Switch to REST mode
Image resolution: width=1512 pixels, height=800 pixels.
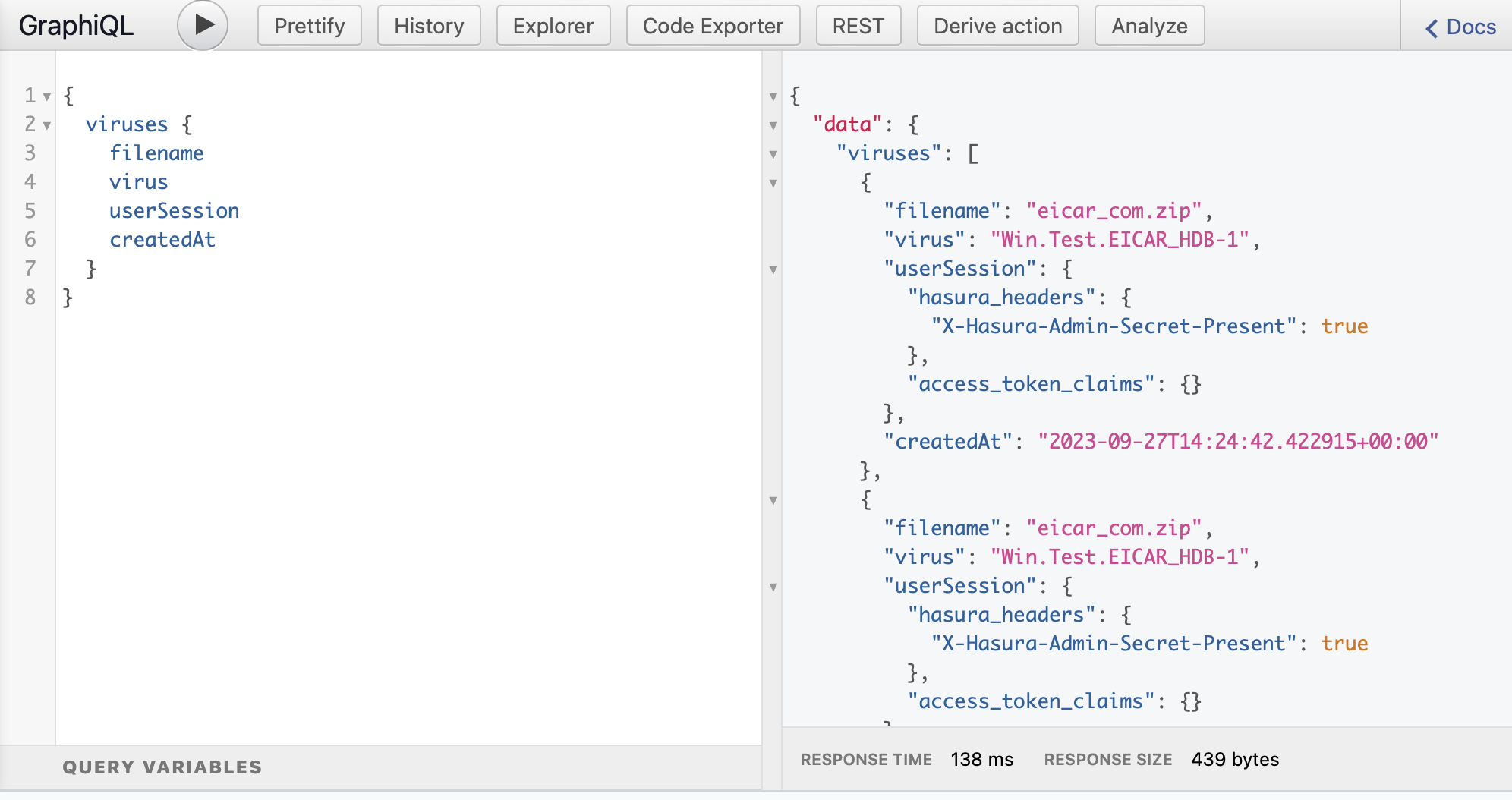click(x=858, y=25)
